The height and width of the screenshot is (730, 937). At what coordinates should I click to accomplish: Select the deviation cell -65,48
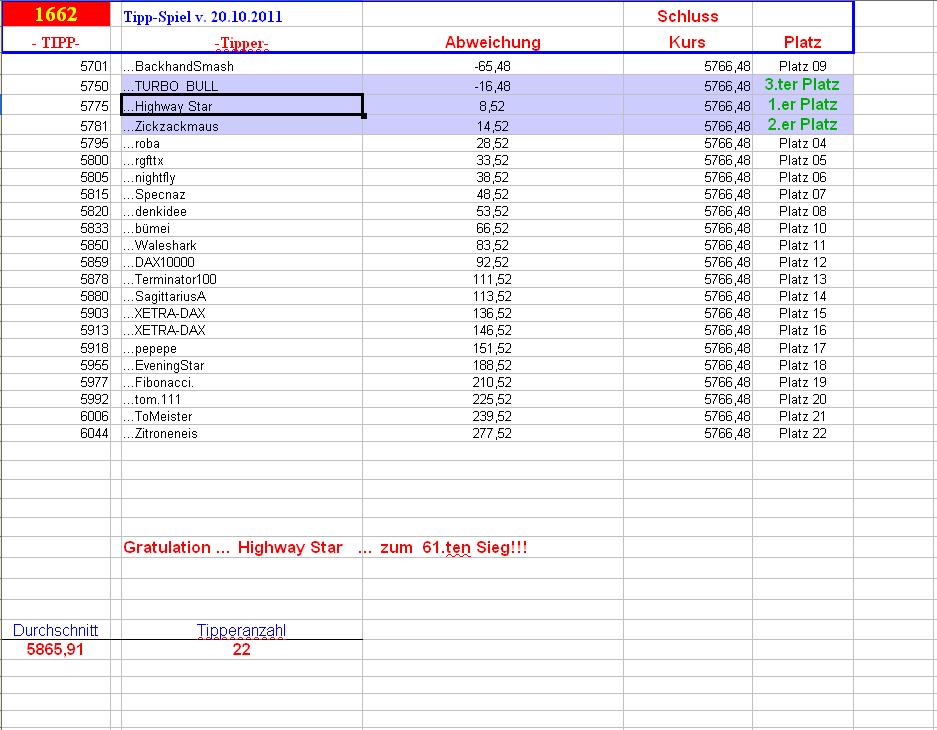pyautogui.click(x=492, y=66)
